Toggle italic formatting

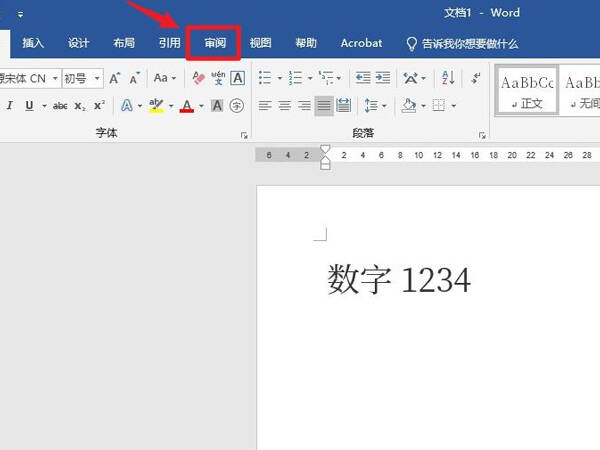click(x=10, y=106)
